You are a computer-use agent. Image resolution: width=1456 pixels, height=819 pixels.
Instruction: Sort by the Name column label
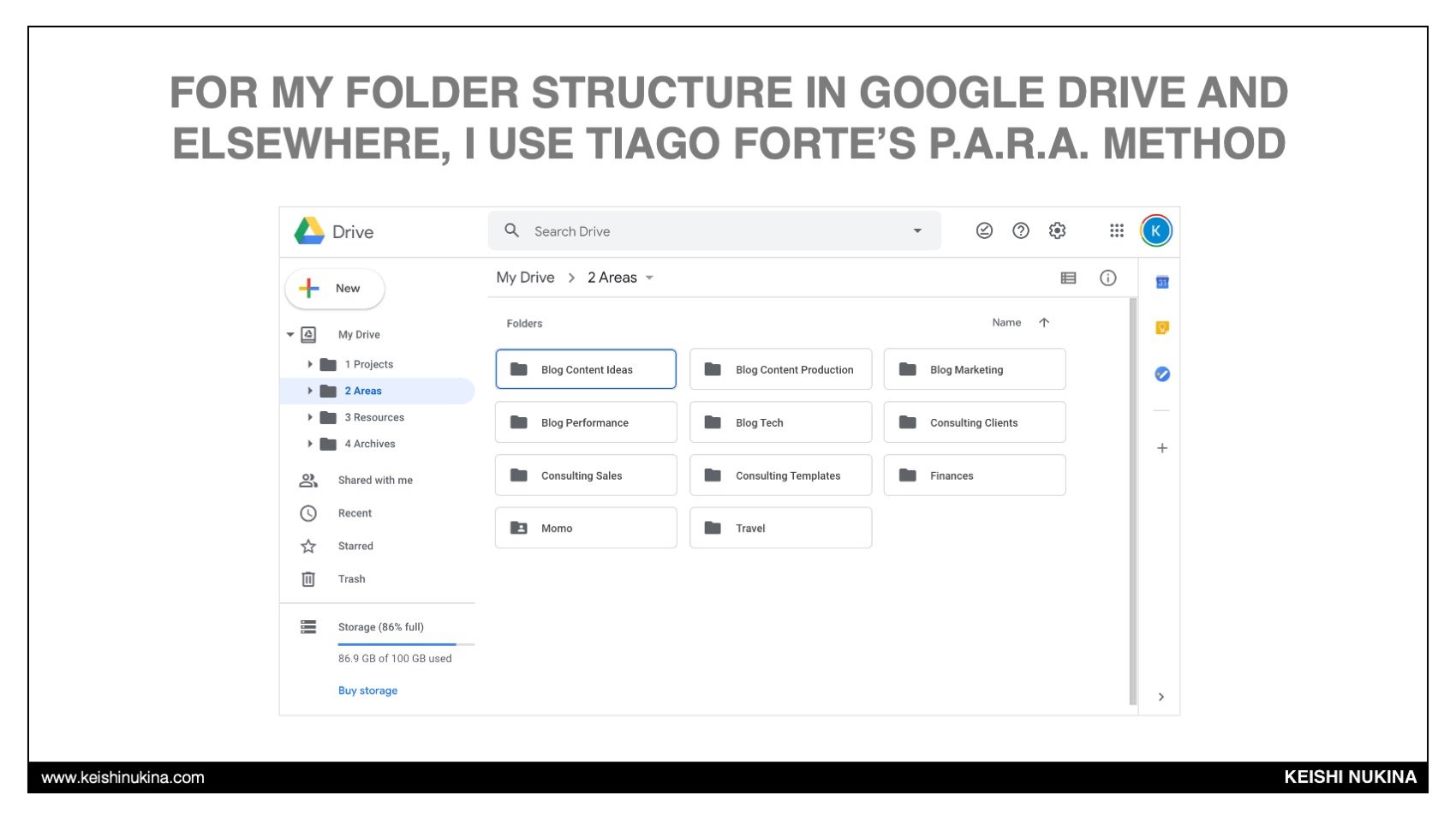[1006, 323]
